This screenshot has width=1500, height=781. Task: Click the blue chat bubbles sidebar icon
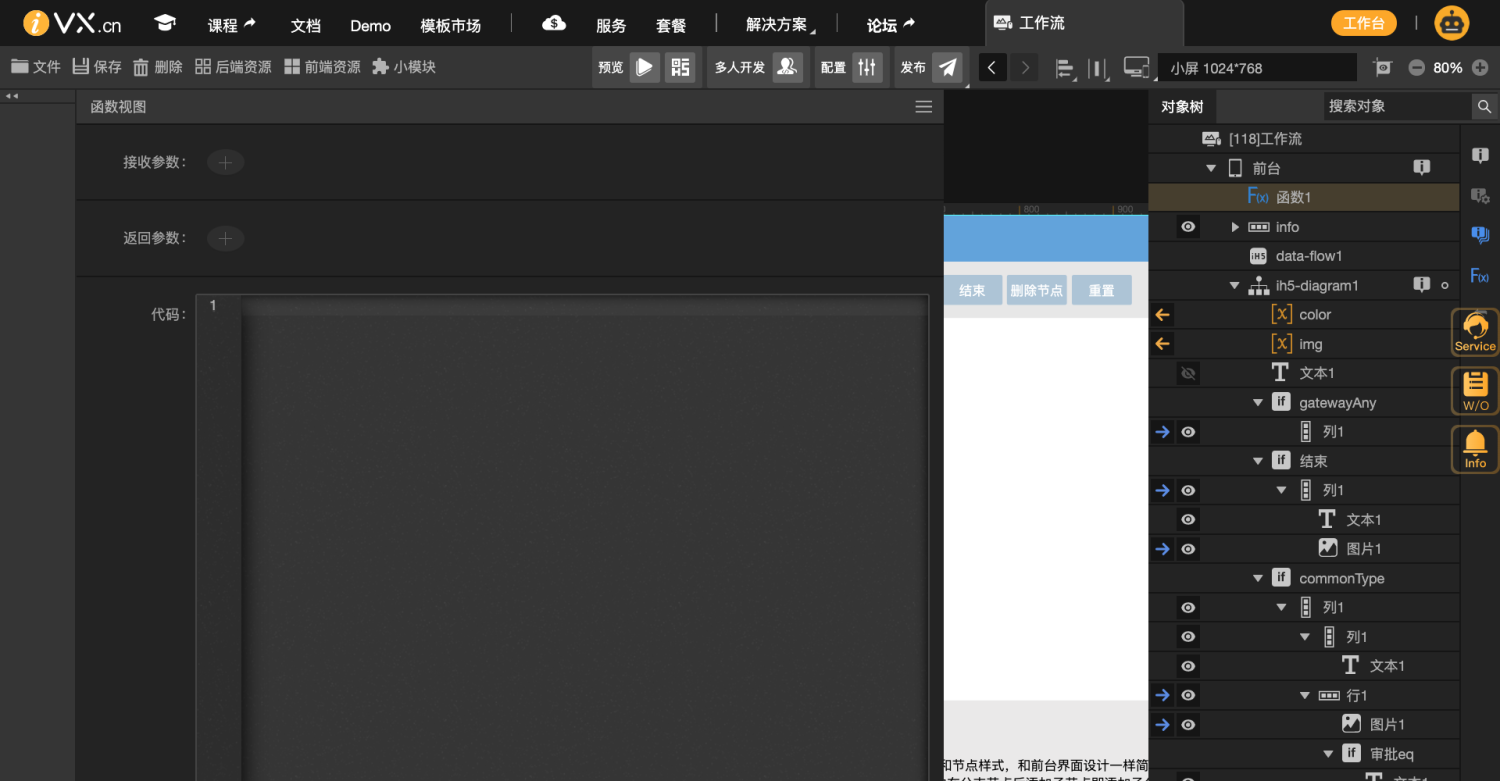1480,235
